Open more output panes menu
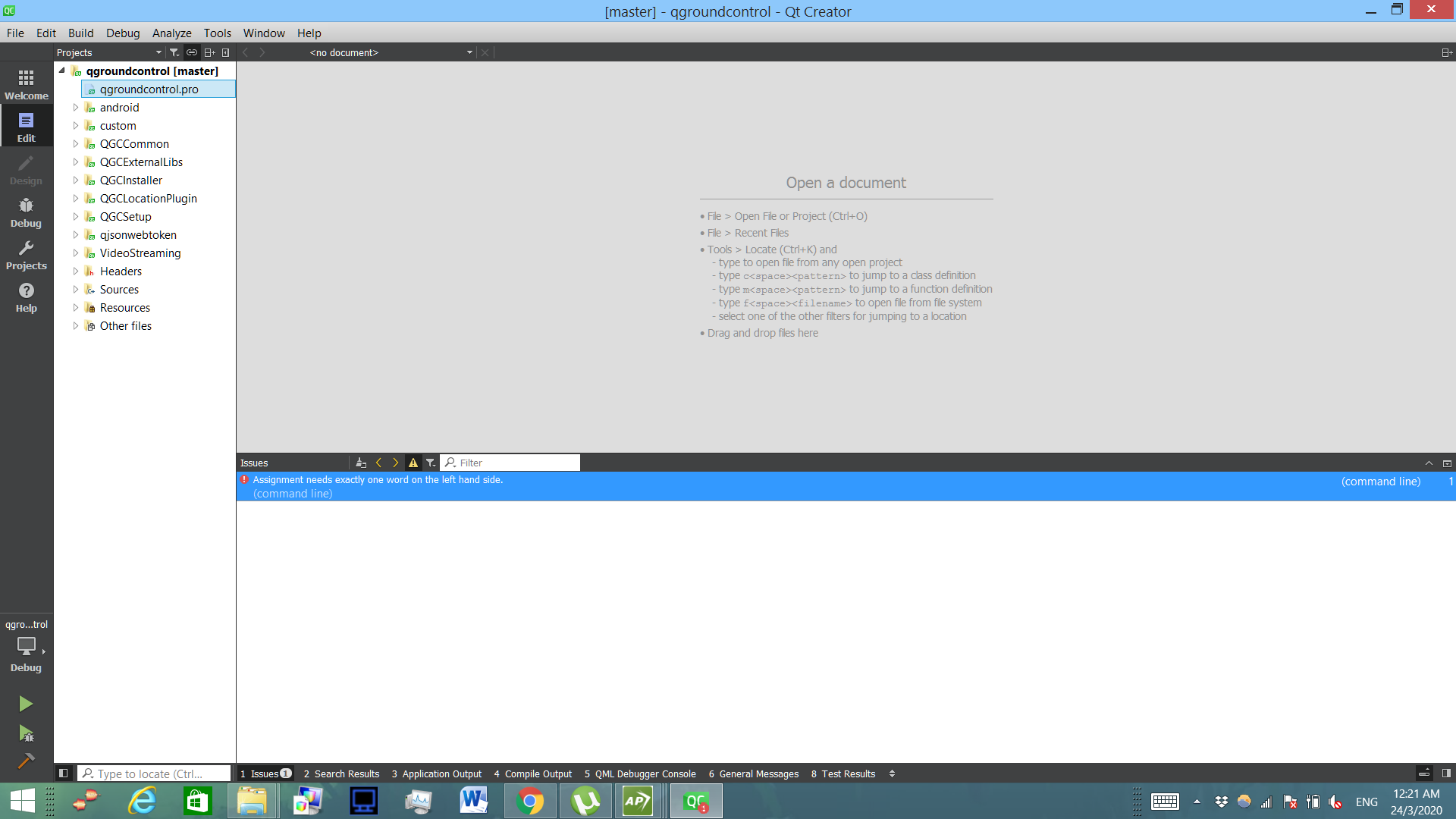Image resolution: width=1456 pixels, height=819 pixels. 892,773
